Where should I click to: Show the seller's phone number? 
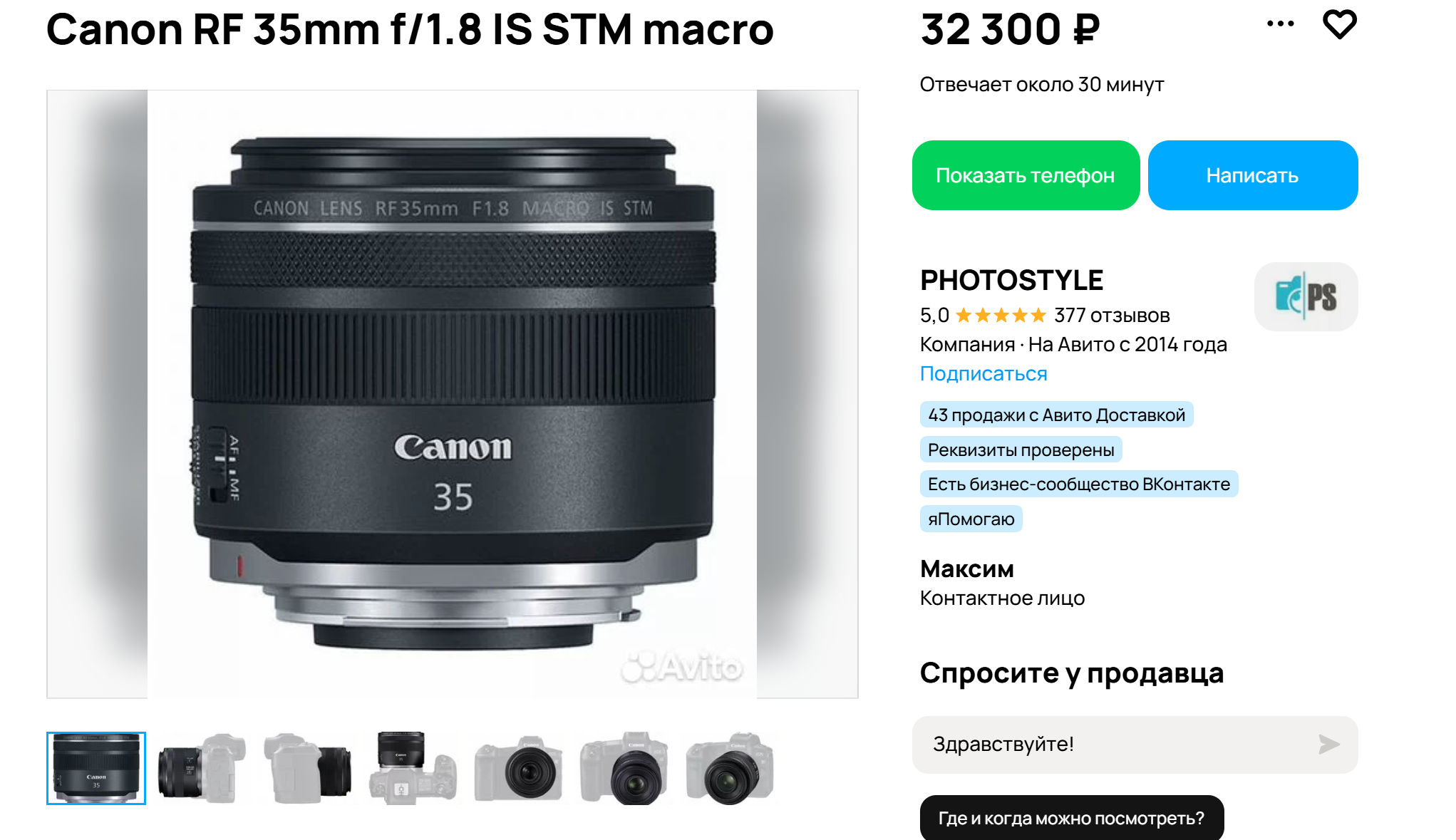click(1026, 175)
